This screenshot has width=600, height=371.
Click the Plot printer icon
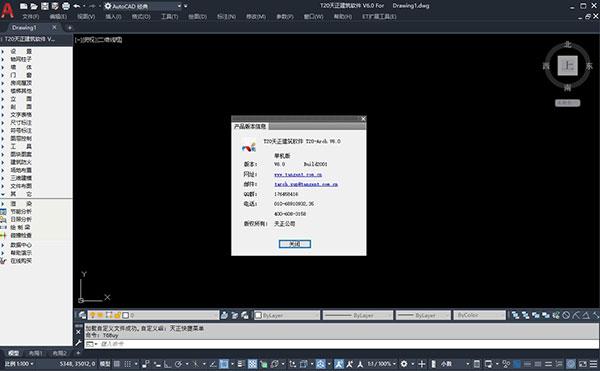click(66, 6)
